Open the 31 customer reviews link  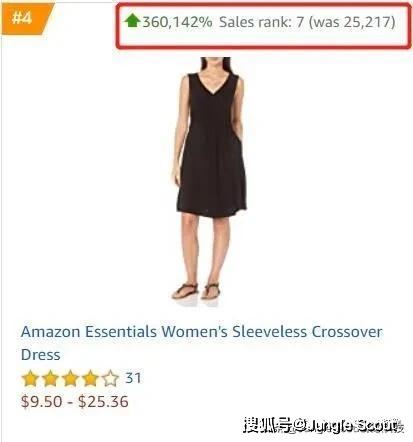point(133,378)
